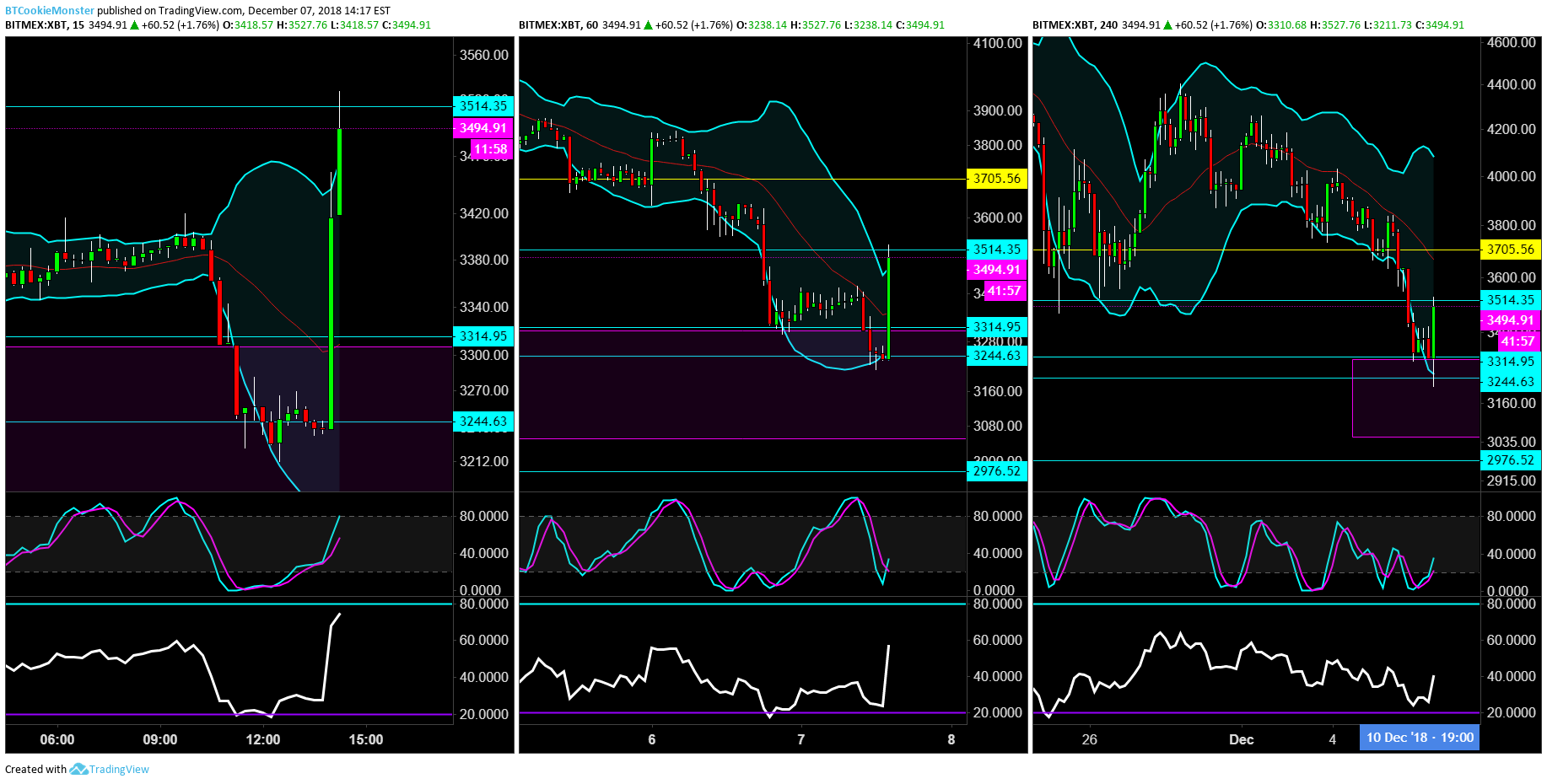Click magenta 3494.91 label on the 240-minute chart
The width and height of the screenshot is (1547, 784).
(x=1511, y=320)
